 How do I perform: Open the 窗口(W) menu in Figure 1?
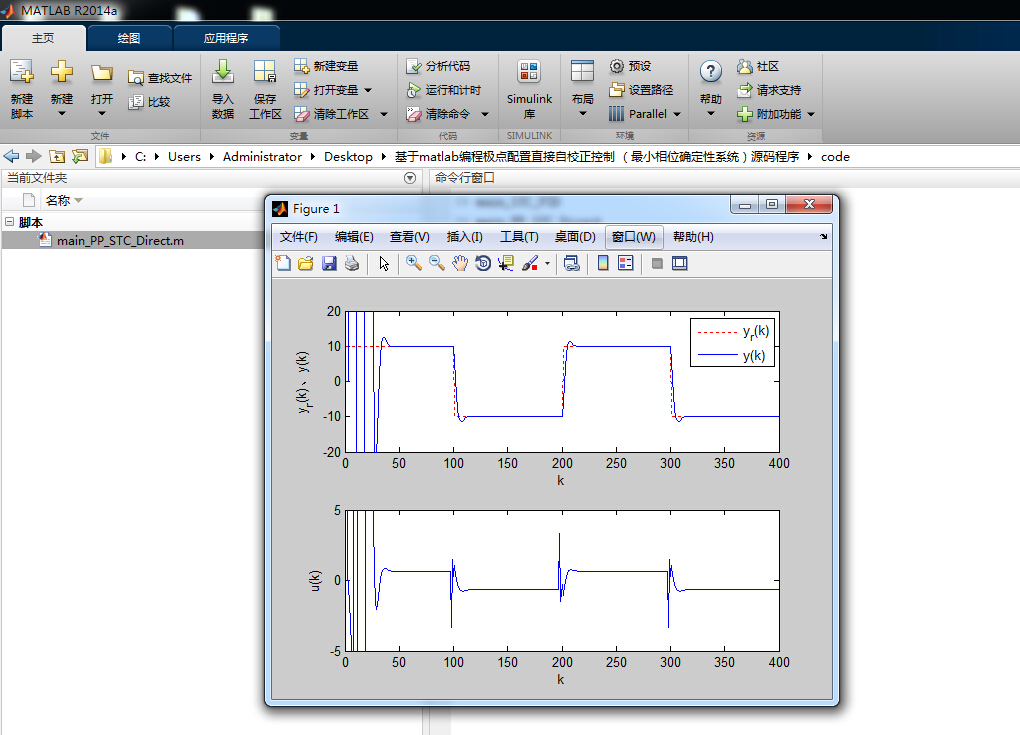(634, 237)
